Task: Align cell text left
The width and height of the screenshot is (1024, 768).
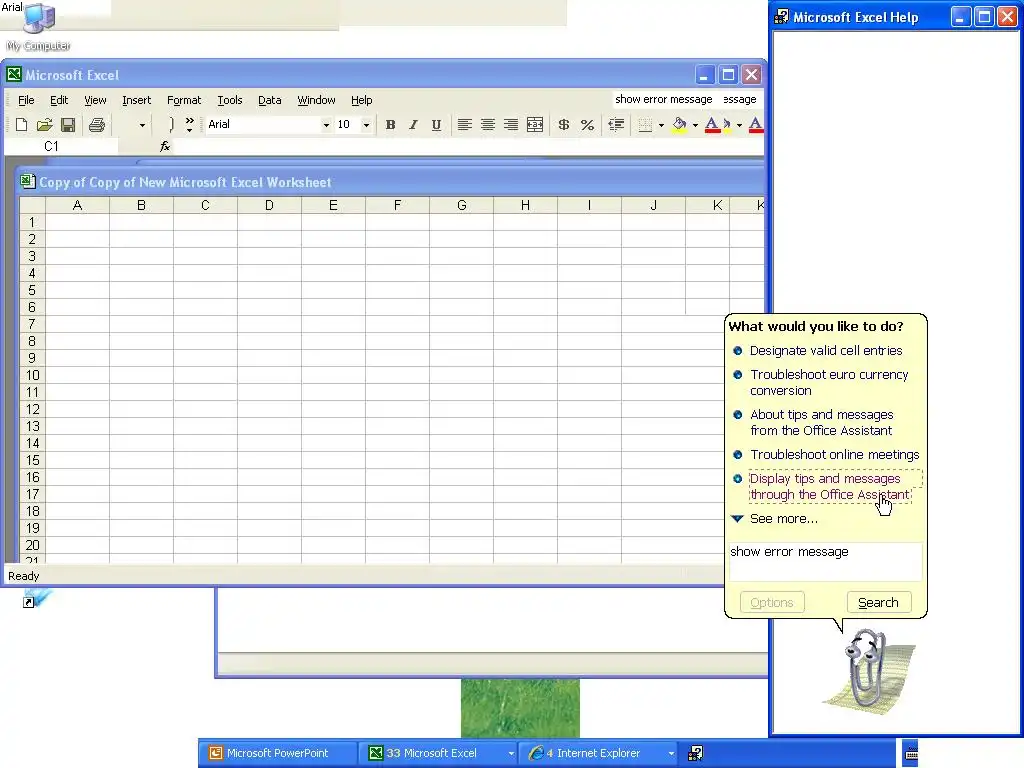Action: (x=464, y=124)
